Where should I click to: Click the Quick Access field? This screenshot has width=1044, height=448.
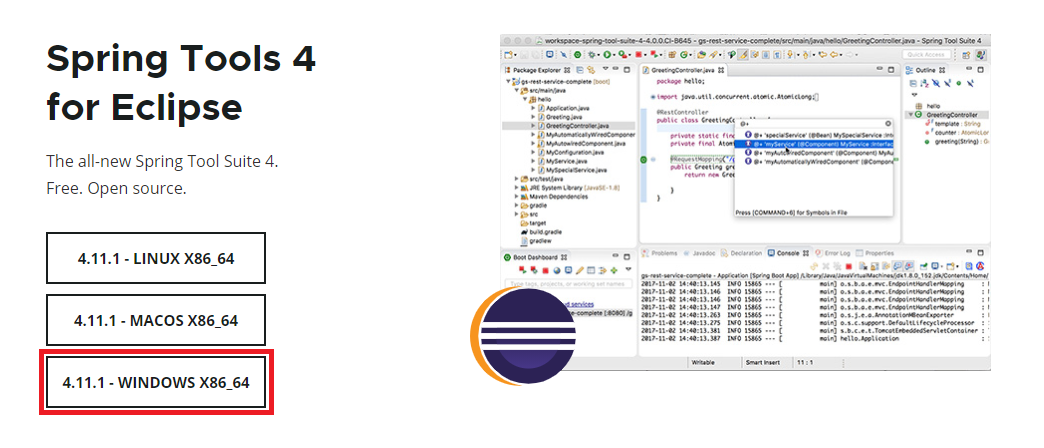[927, 55]
